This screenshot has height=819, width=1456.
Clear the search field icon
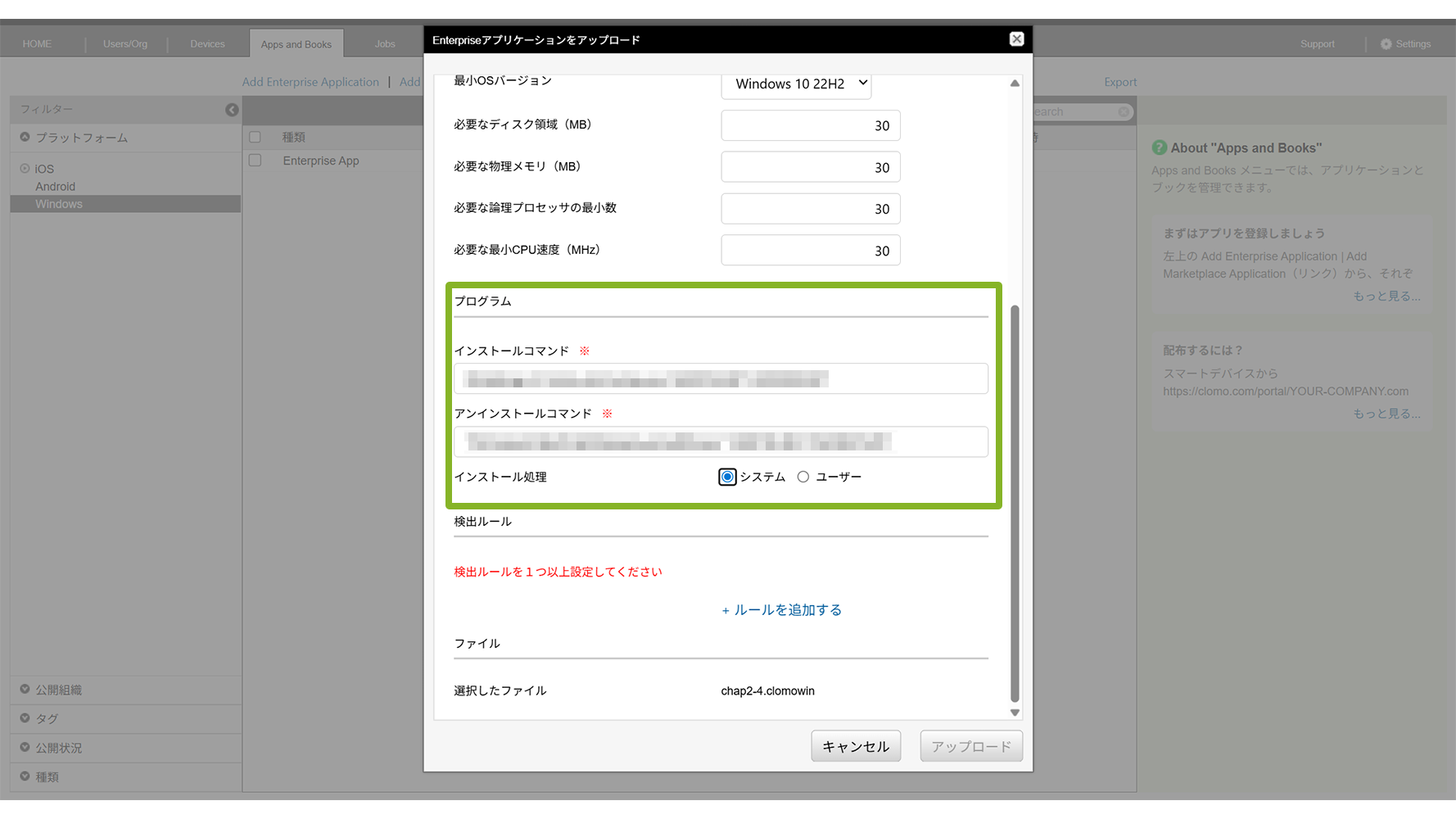point(1124,112)
